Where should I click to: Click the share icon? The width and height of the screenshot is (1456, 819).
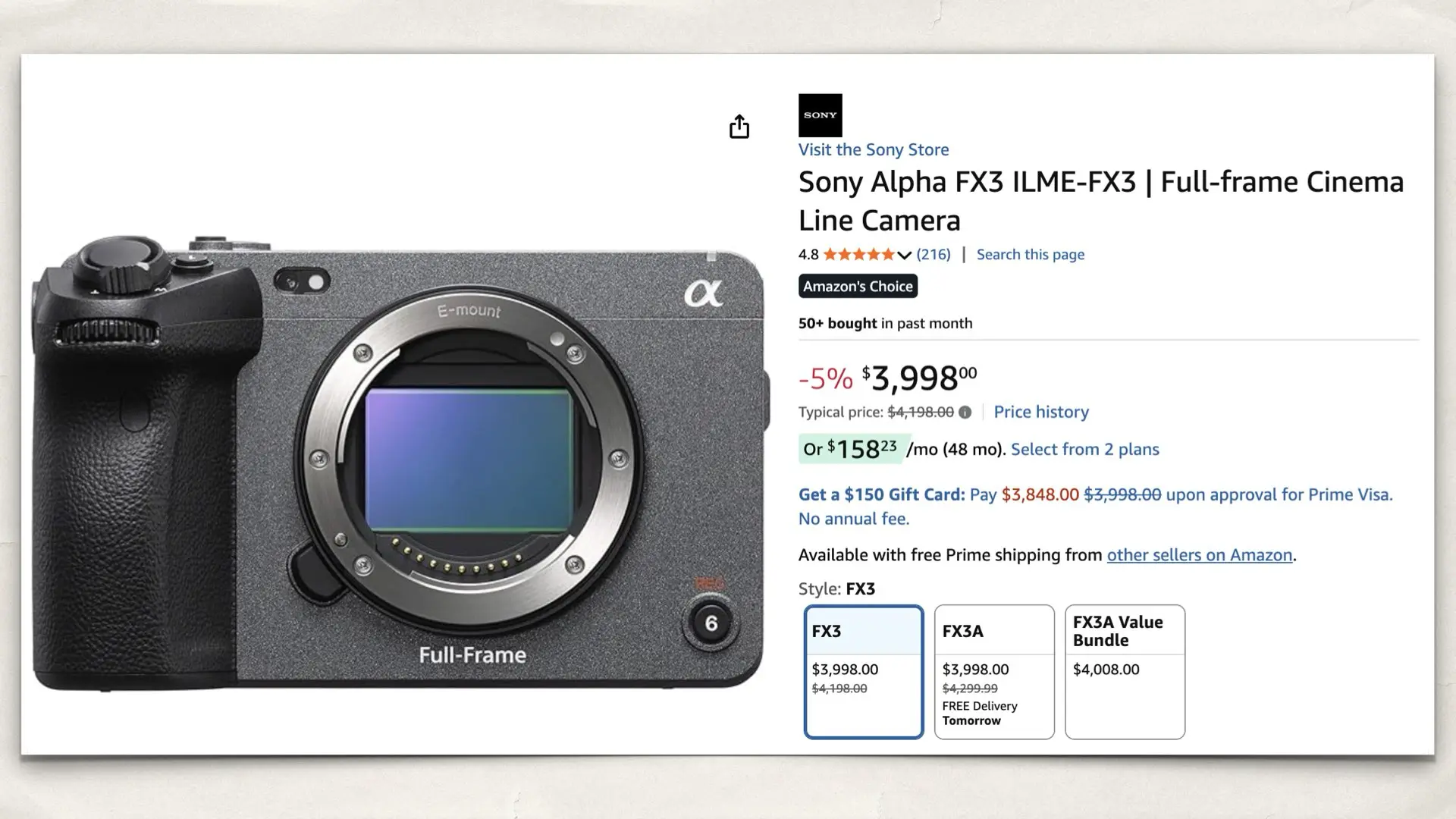click(739, 127)
